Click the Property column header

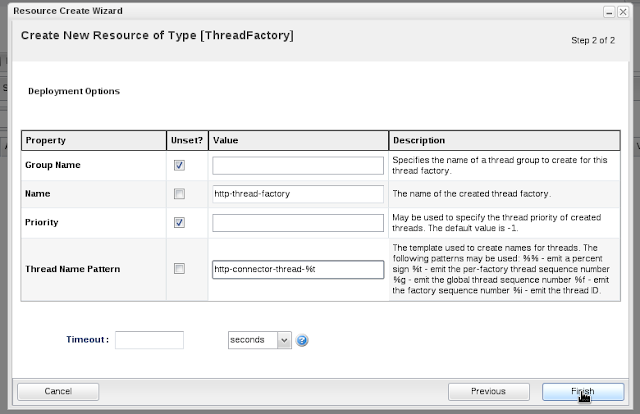click(x=94, y=140)
